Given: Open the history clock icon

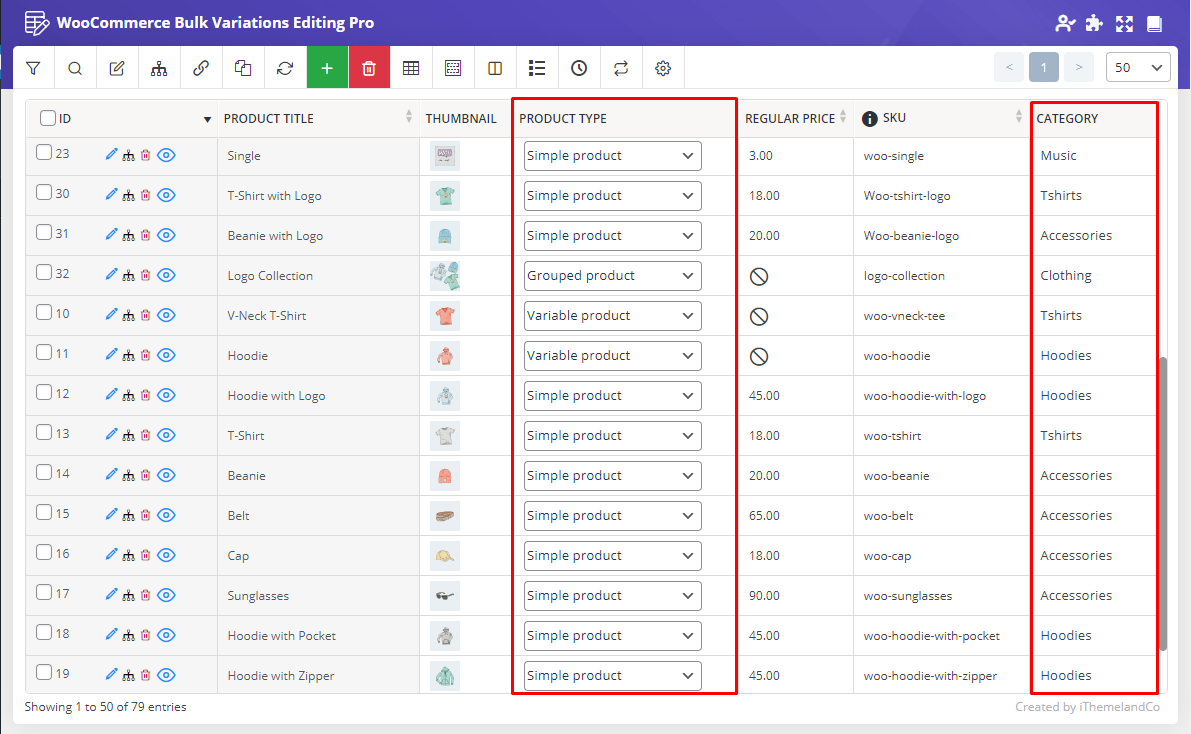Looking at the screenshot, I should coord(579,68).
